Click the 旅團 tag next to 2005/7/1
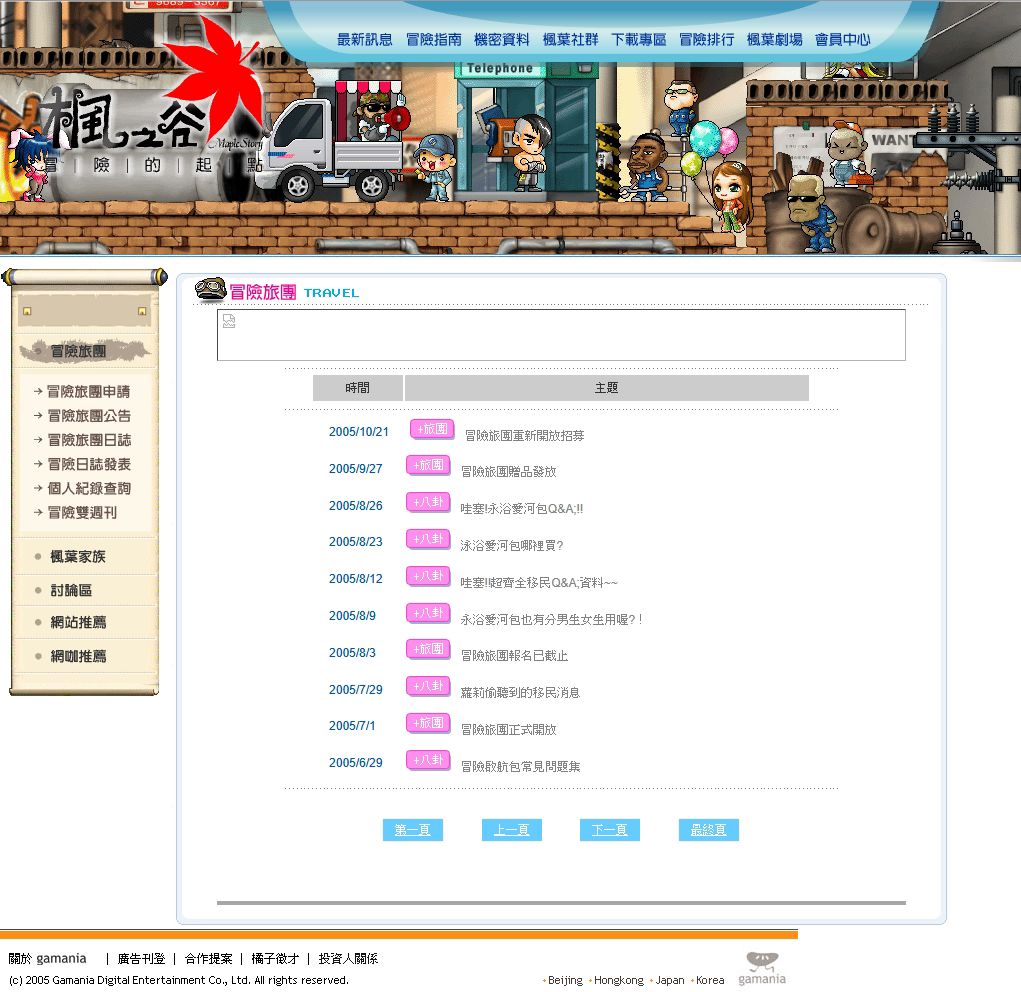 [x=428, y=723]
